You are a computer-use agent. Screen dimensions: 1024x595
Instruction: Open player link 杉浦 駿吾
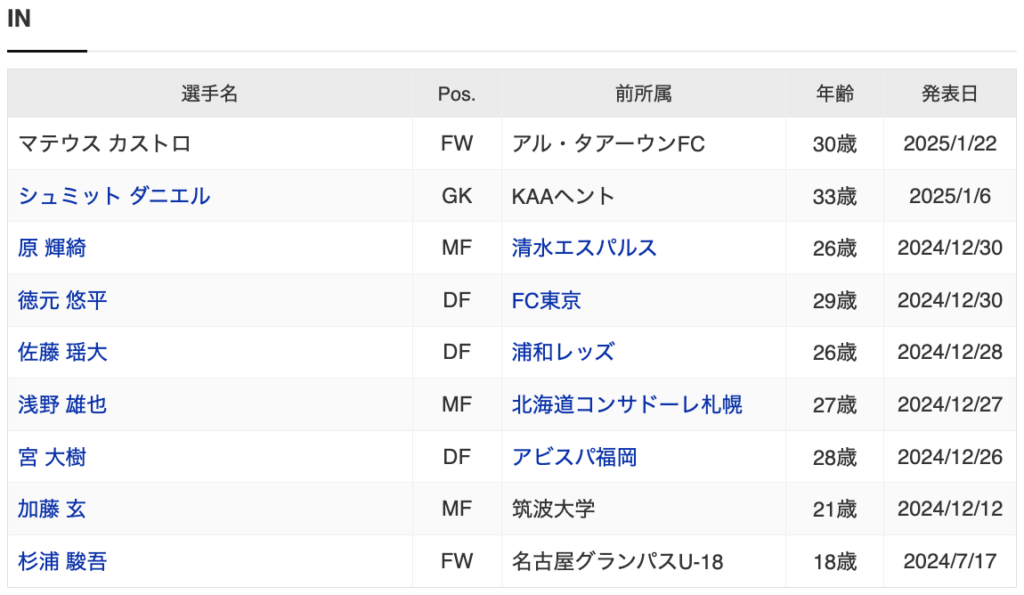[x=62, y=562]
